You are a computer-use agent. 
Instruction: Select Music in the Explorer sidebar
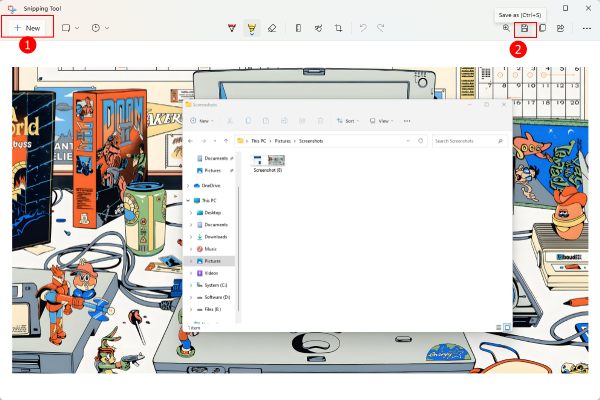point(210,249)
